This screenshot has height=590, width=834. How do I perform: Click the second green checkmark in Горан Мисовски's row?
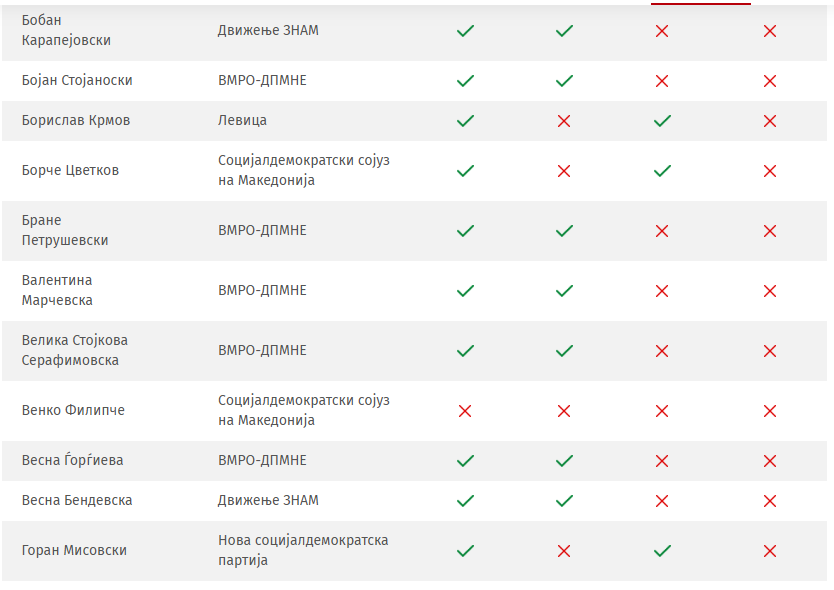pyautogui.click(x=662, y=551)
